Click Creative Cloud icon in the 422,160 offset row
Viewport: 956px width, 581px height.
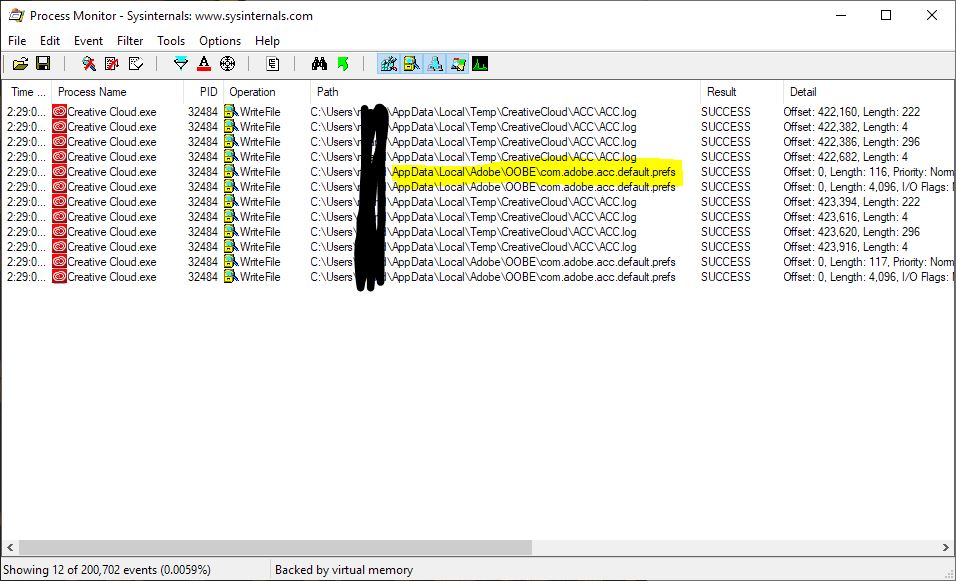(x=59, y=112)
